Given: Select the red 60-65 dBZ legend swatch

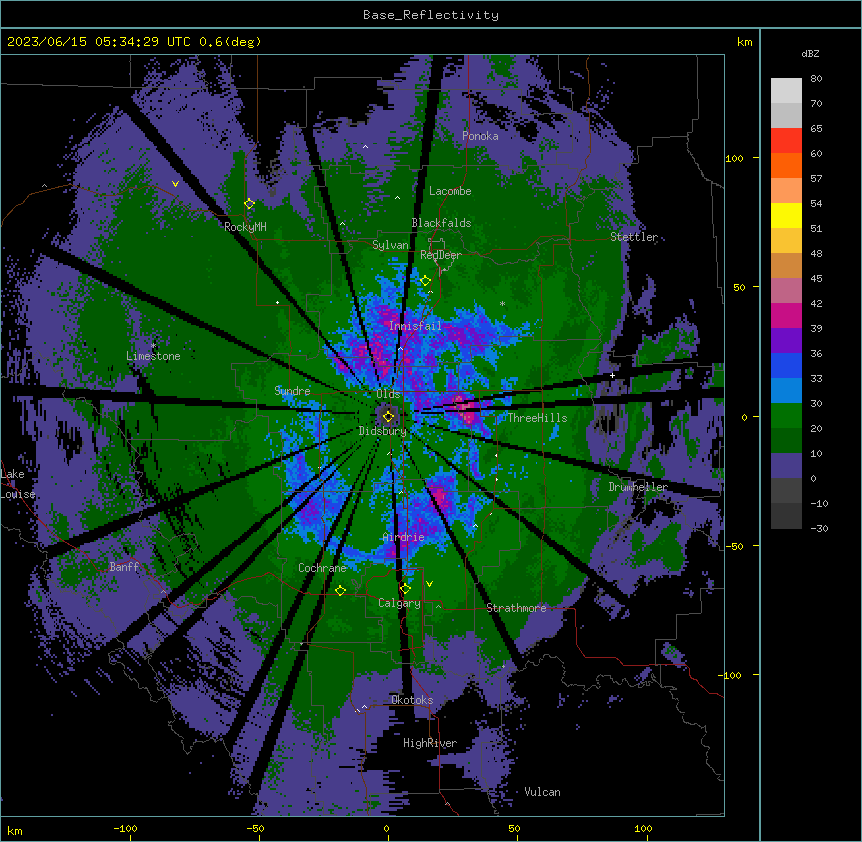Looking at the screenshot, I should point(786,141).
